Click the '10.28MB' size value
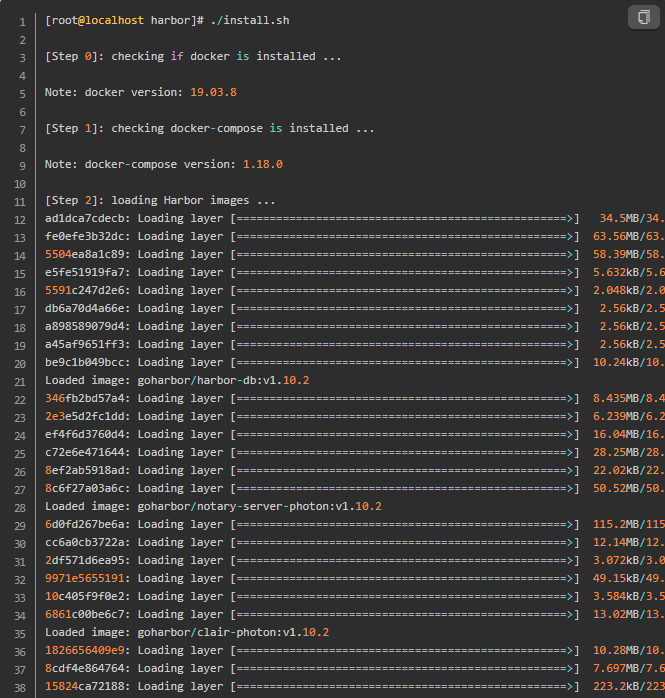 (616, 651)
